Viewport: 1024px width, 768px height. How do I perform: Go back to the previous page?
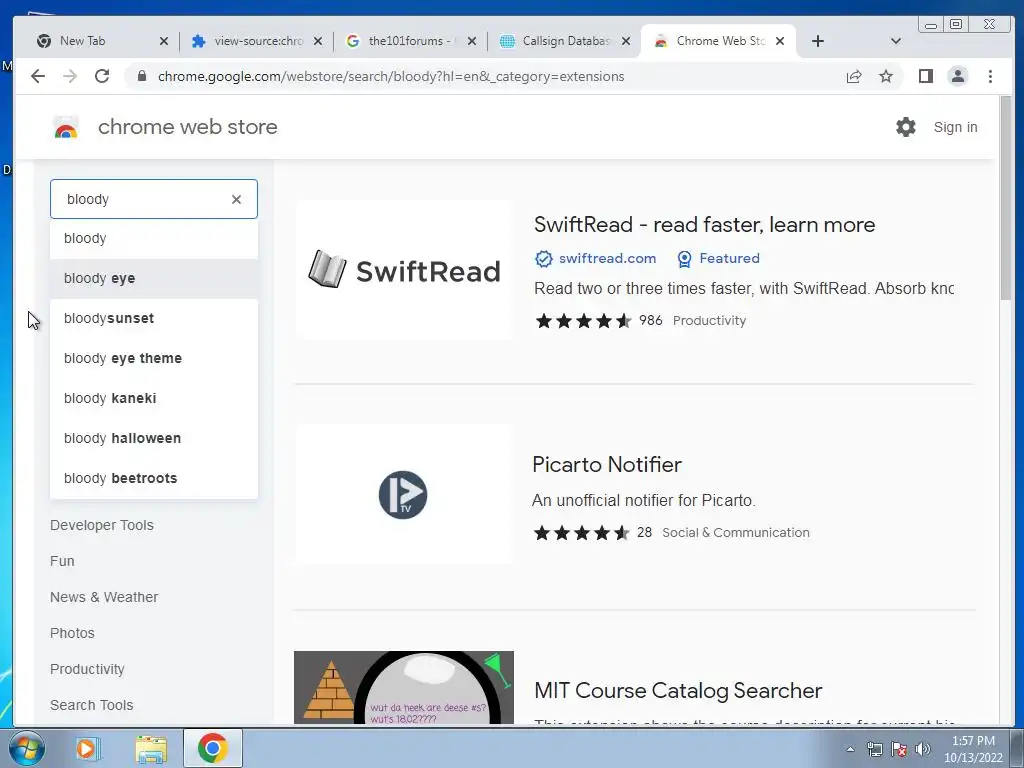[38, 76]
